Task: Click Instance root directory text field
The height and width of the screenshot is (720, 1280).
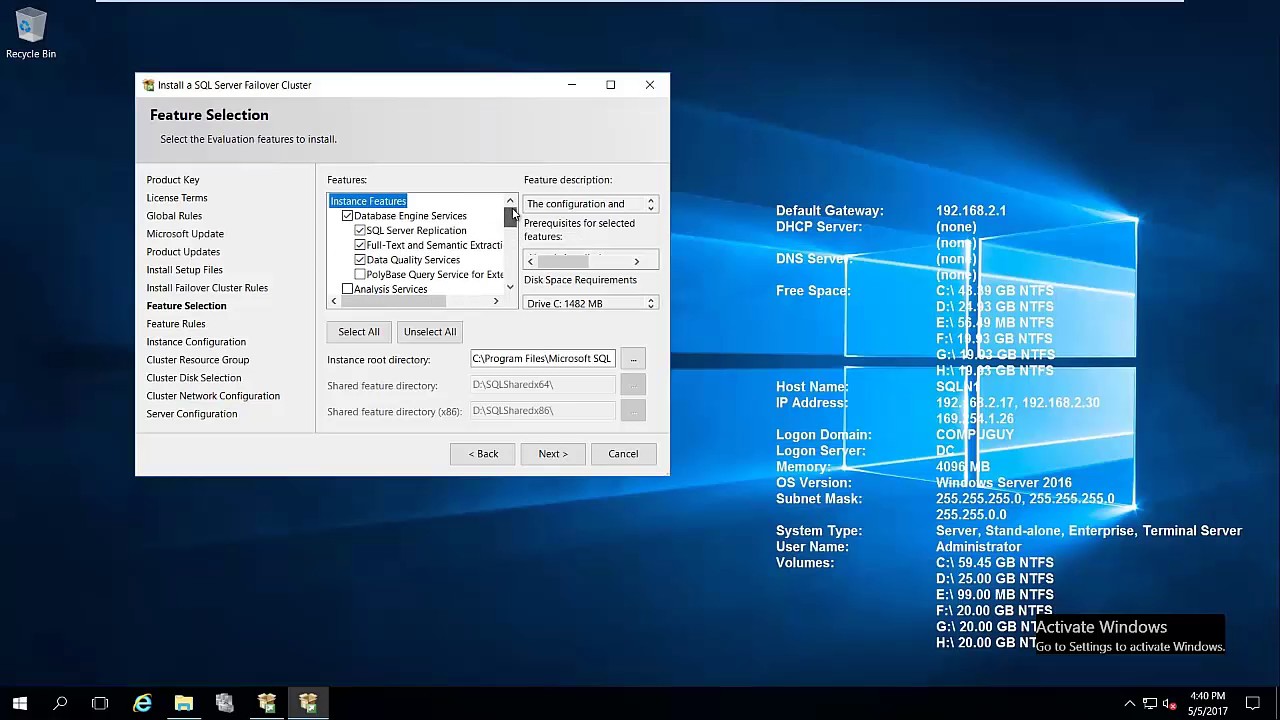Action: tap(543, 358)
